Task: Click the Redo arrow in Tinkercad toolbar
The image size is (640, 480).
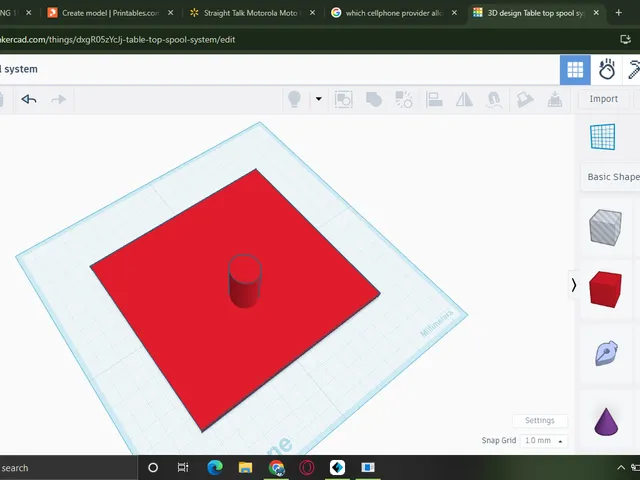Action: pos(58,99)
